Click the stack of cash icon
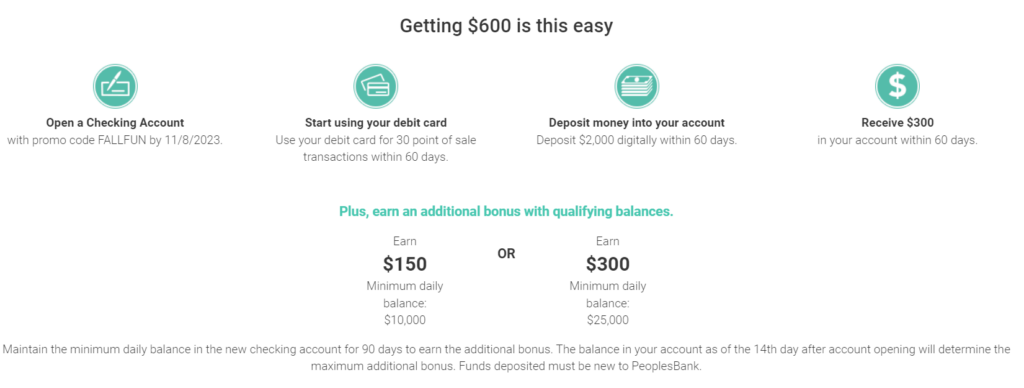 point(637,86)
